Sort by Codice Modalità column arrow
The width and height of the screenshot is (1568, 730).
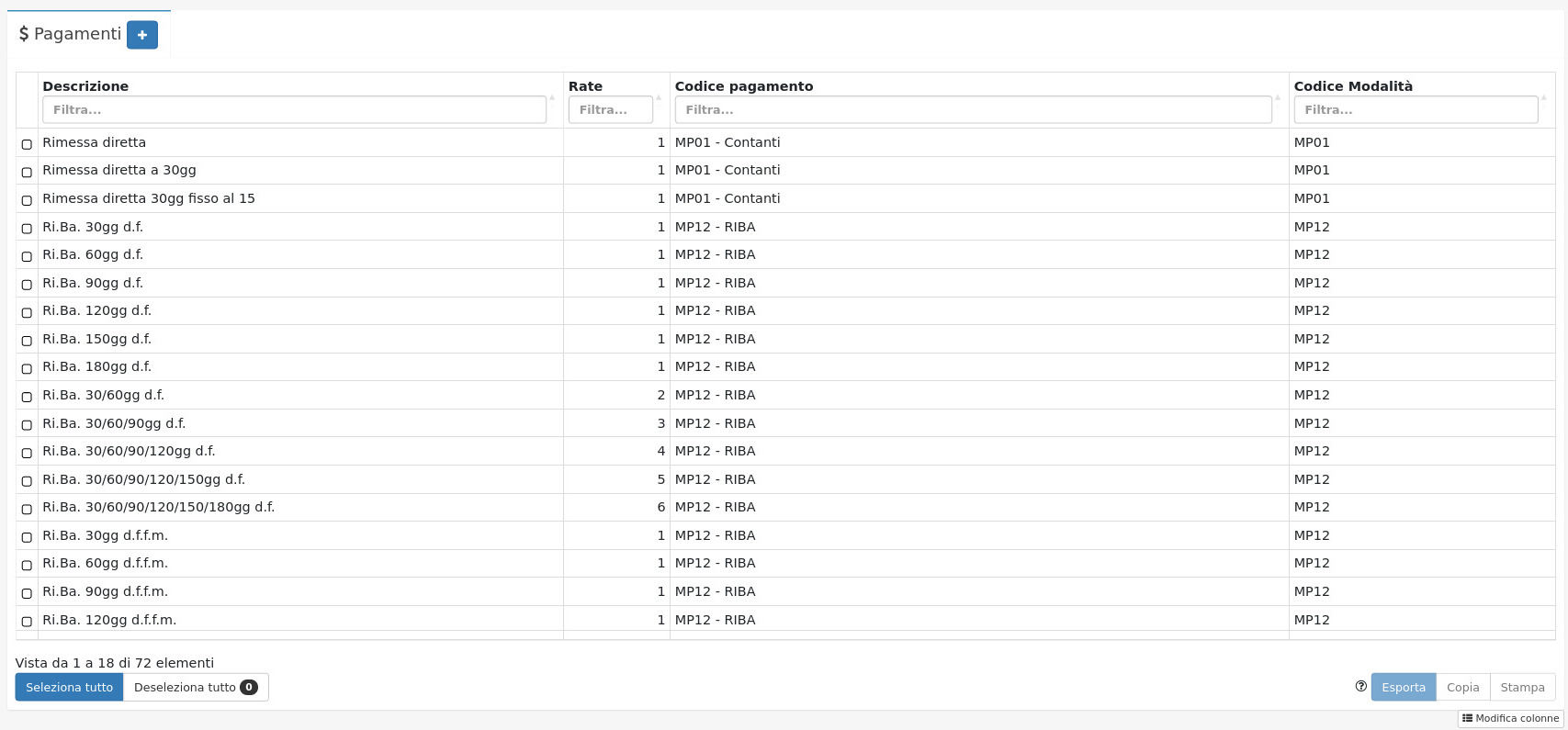point(1543,97)
